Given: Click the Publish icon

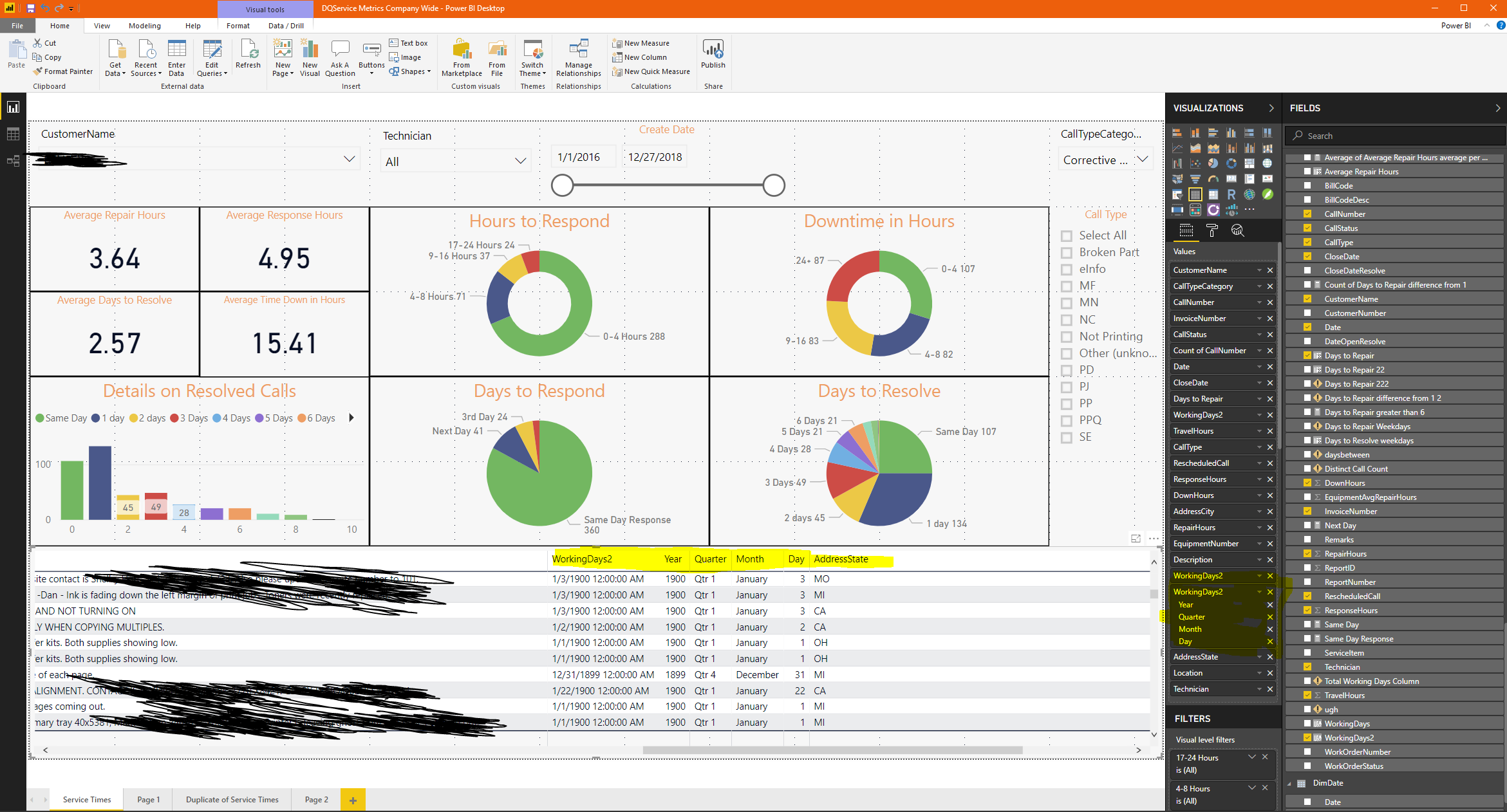Looking at the screenshot, I should 713,54.
